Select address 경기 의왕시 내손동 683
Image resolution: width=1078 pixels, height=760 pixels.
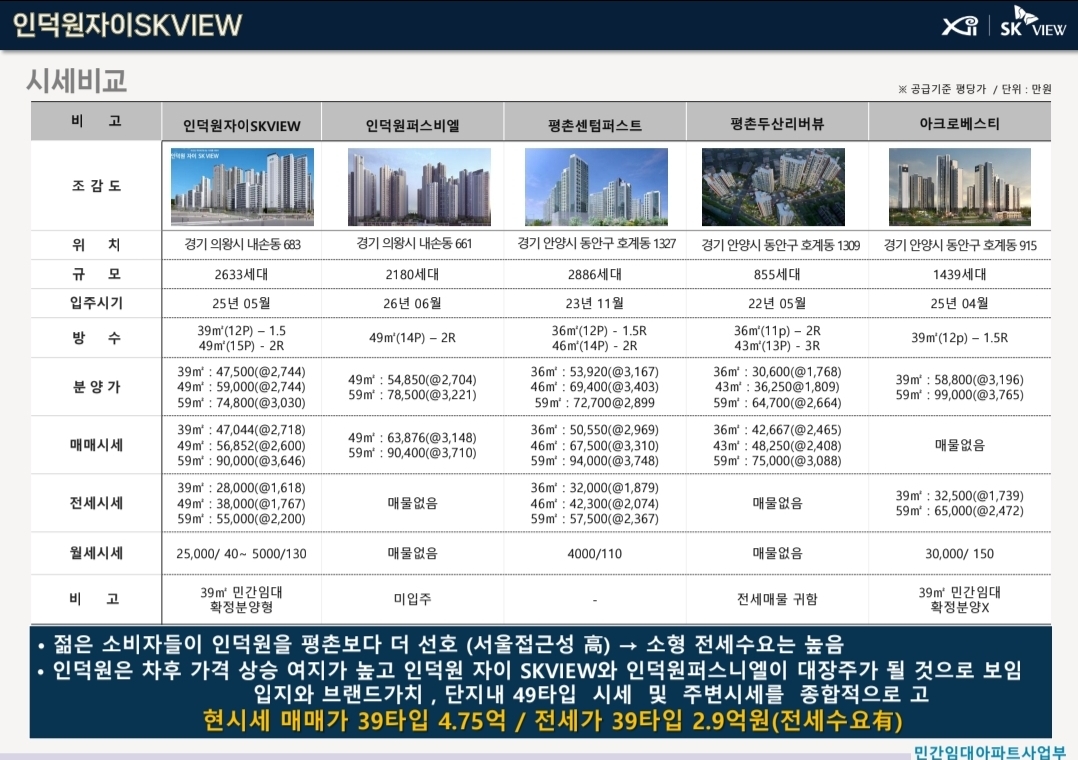(x=242, y=244)
